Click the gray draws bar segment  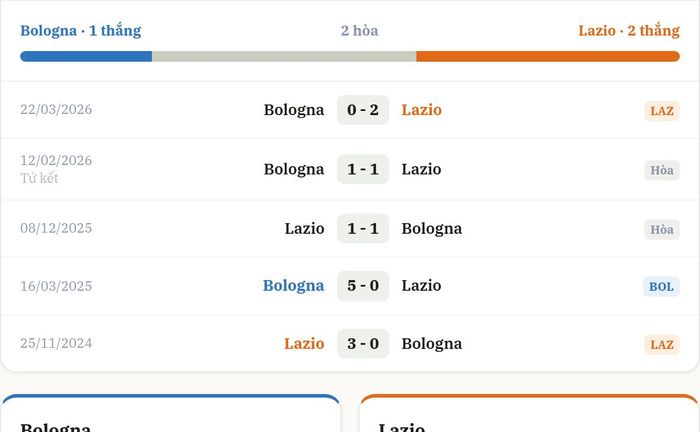284,56
